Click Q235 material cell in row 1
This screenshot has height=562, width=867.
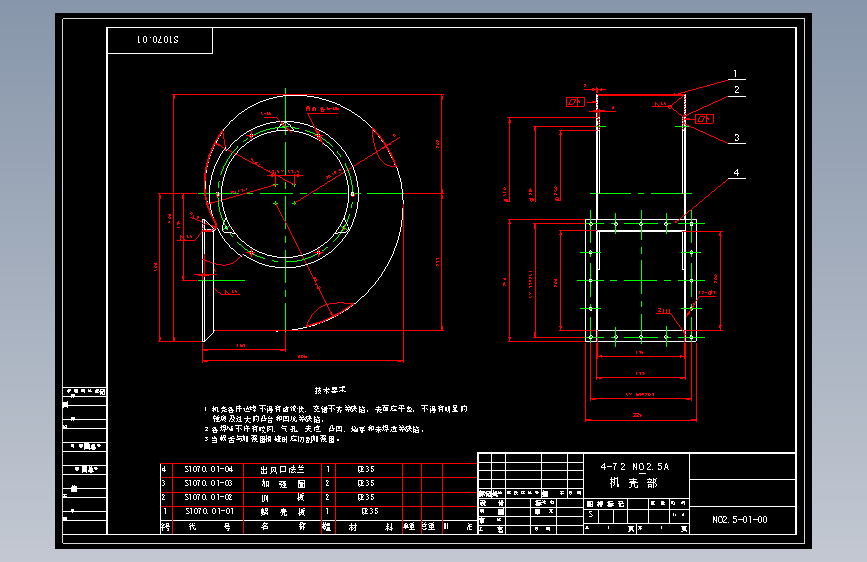click(x=369, y=511)
